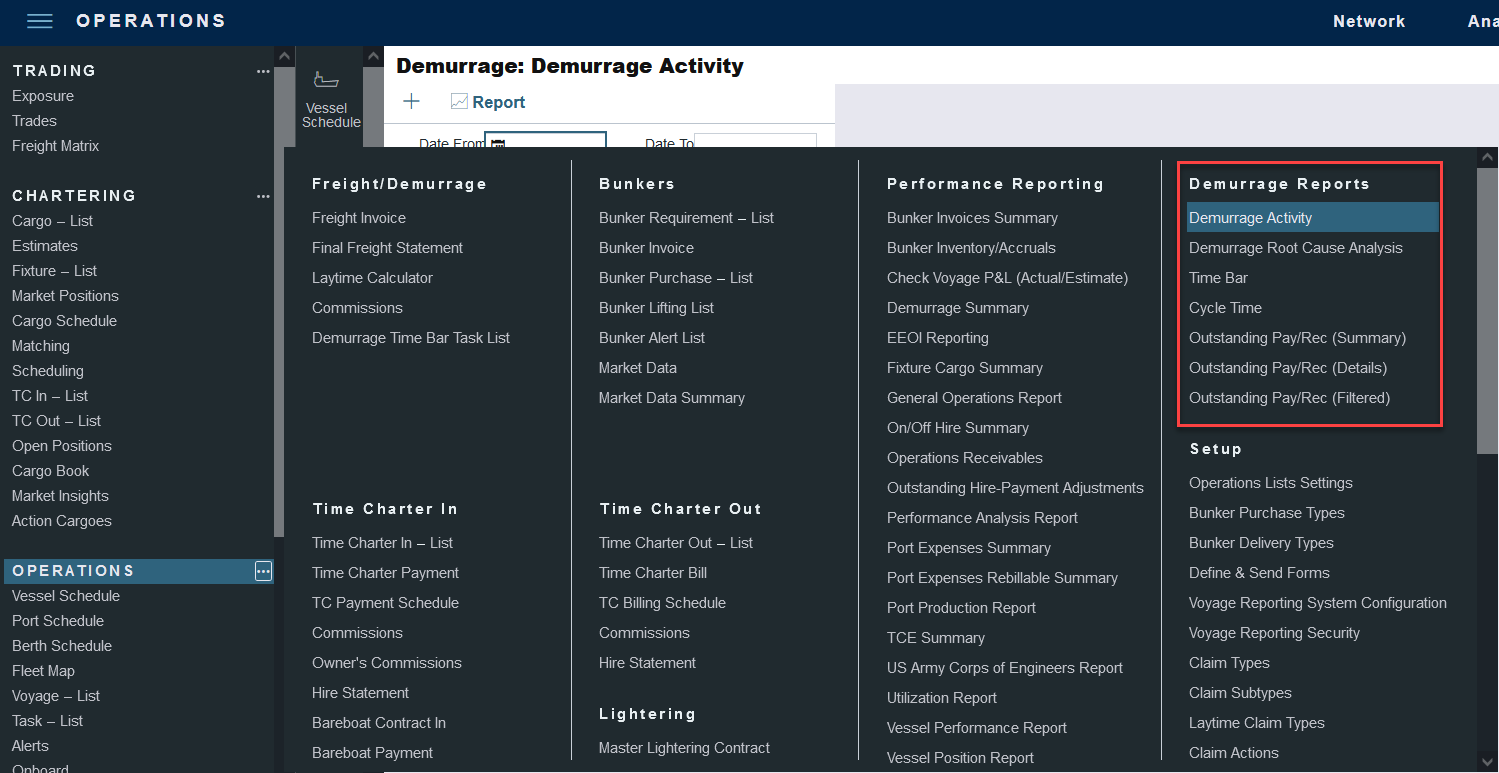Viewport: 1499px width, 773px height.
Task: Click the ellipsis icon beside OPERATIONS
Action: click(x=263, y=571)
